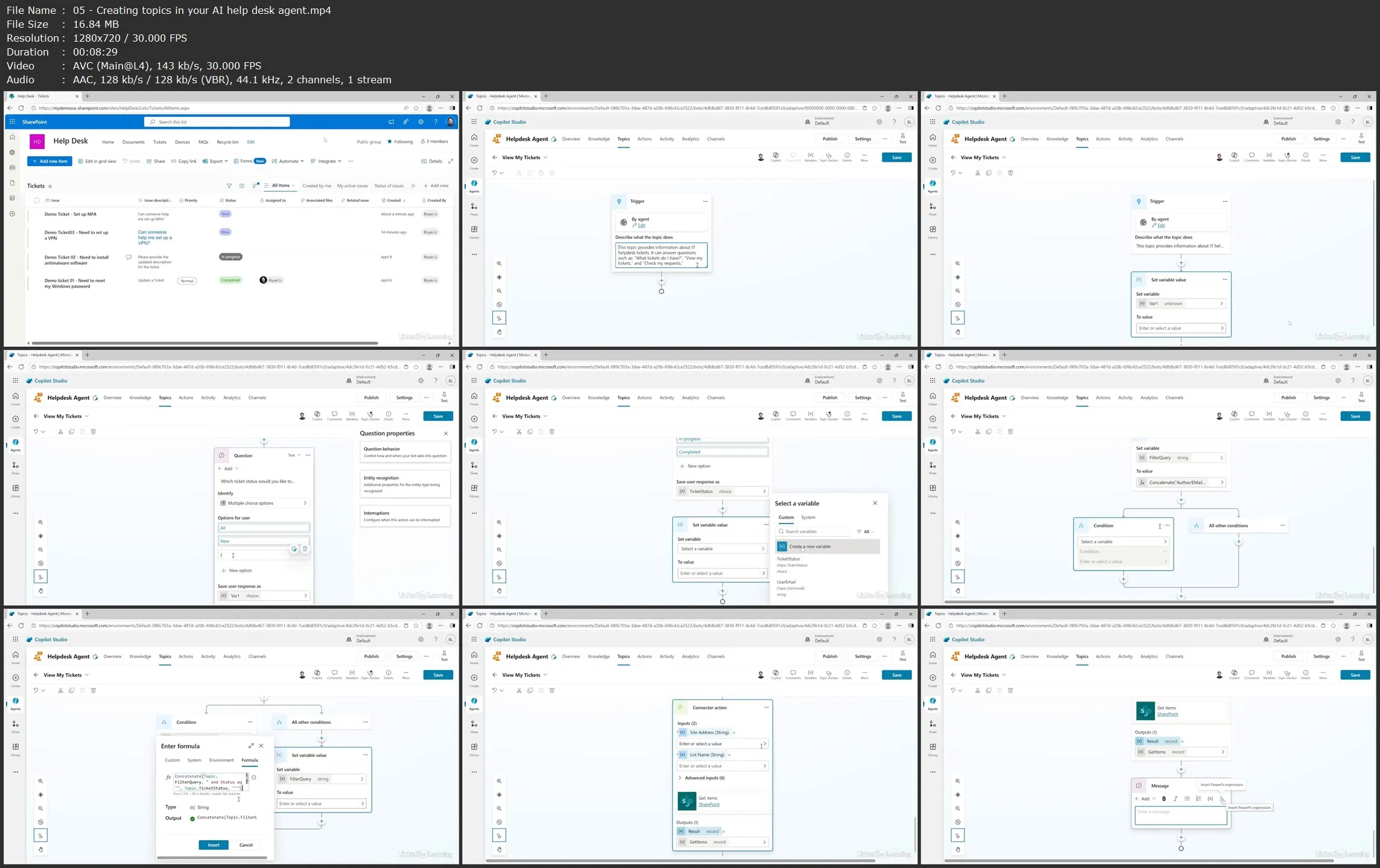Click Create a new variable in Select a variable panel
The width and height of the screenshot is (1380, 868).
point(827,546)
